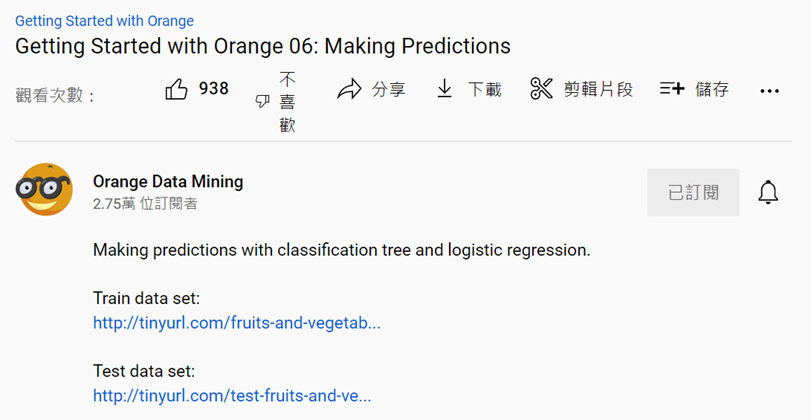Open the Orange Data Mining channel avatar
The image size is (811, 420).
click(45, 190)
